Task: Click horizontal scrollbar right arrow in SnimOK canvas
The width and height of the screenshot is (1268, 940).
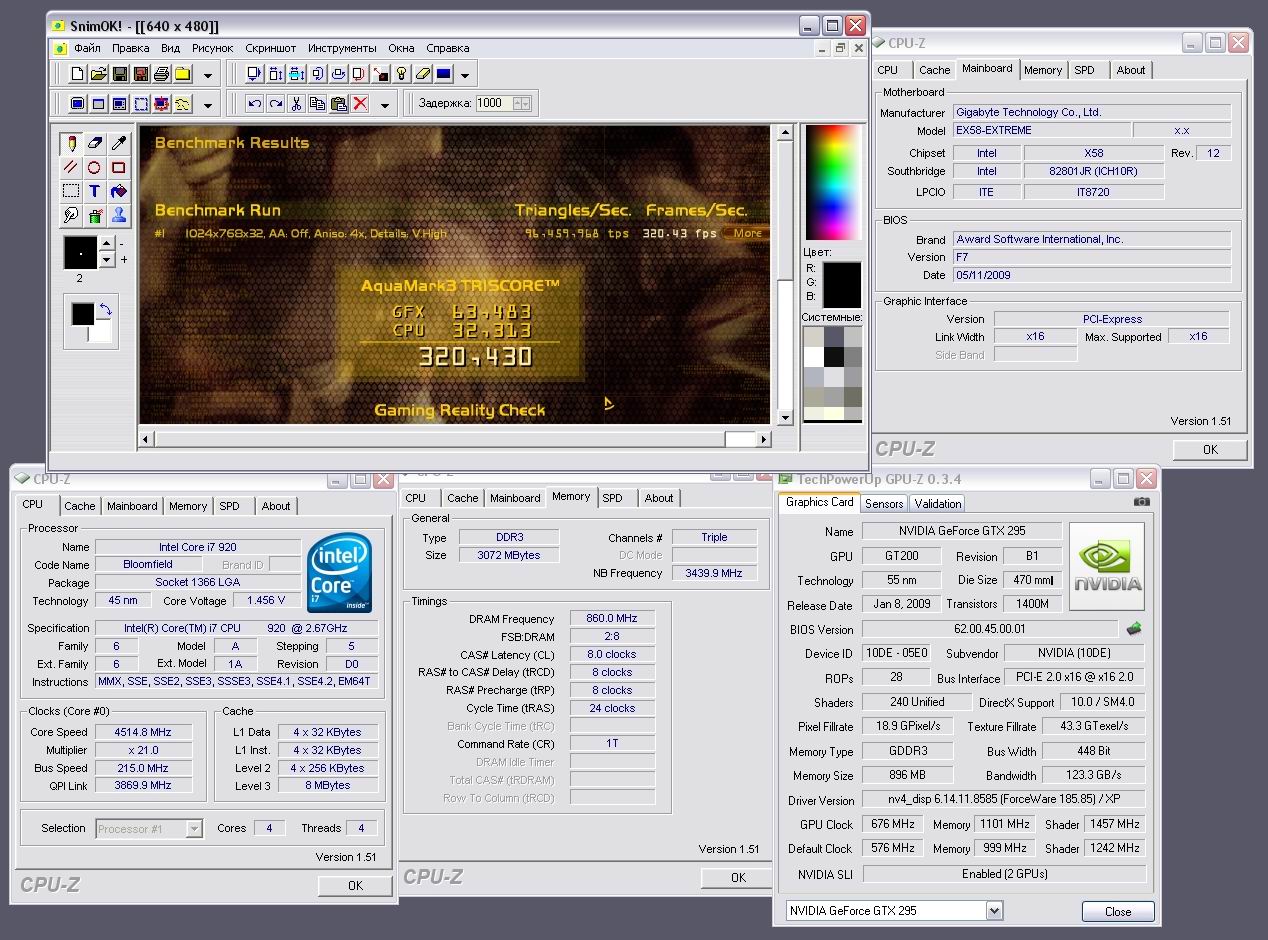Action: click(x=764, y=439)
